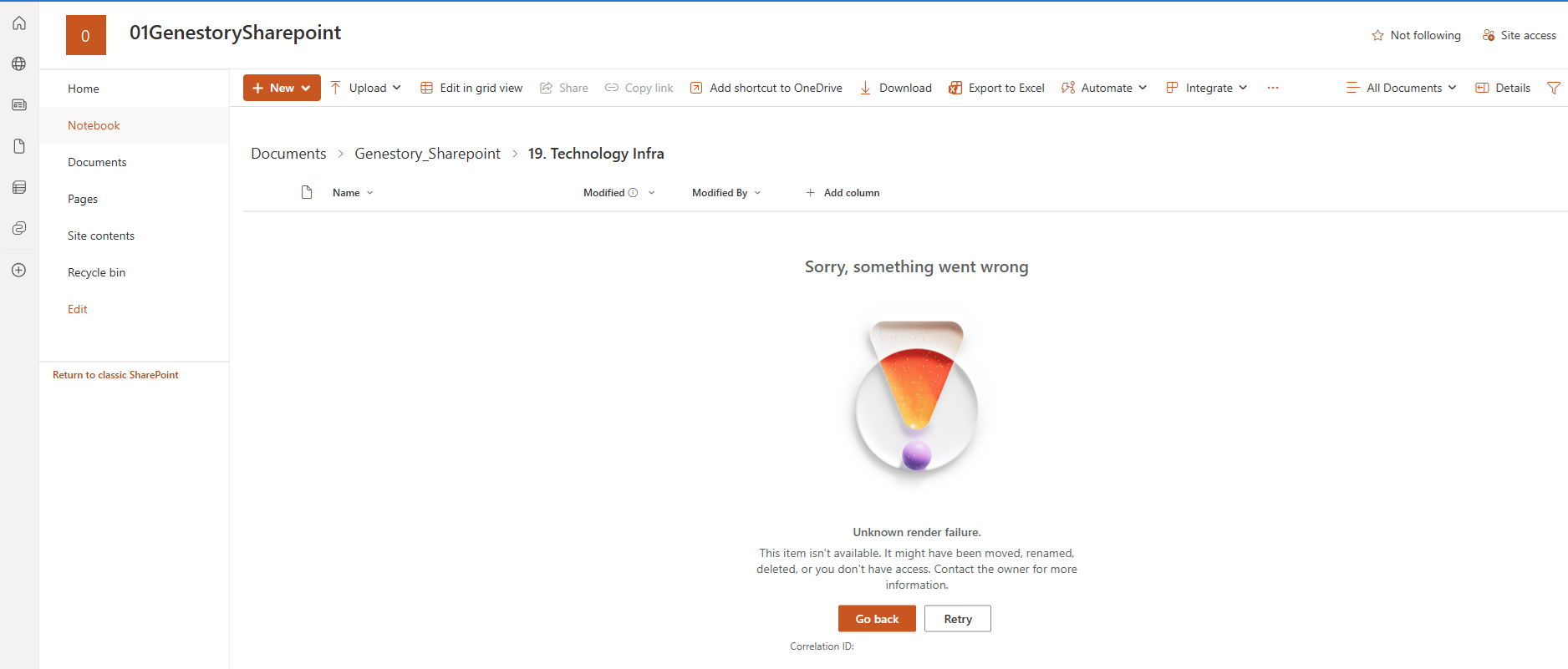Screen dimensions: 1568x669
Task: Open Site access settings
Action: pyautogui.click(x=1519, y=35)
